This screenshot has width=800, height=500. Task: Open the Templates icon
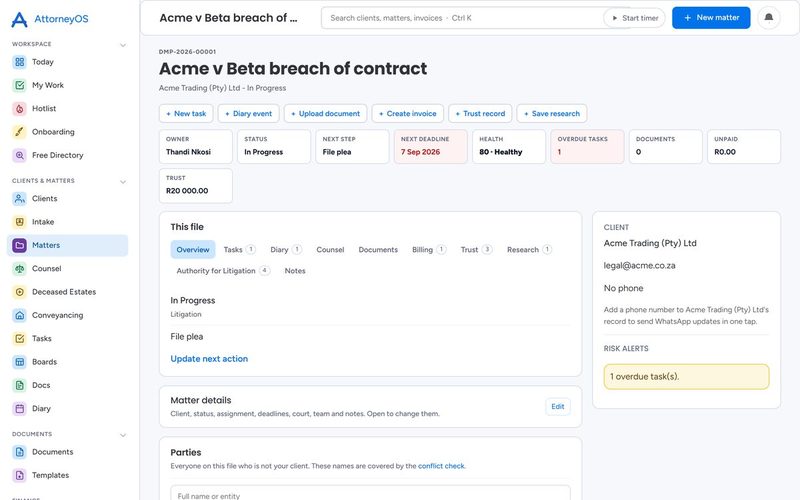(19, 476)
